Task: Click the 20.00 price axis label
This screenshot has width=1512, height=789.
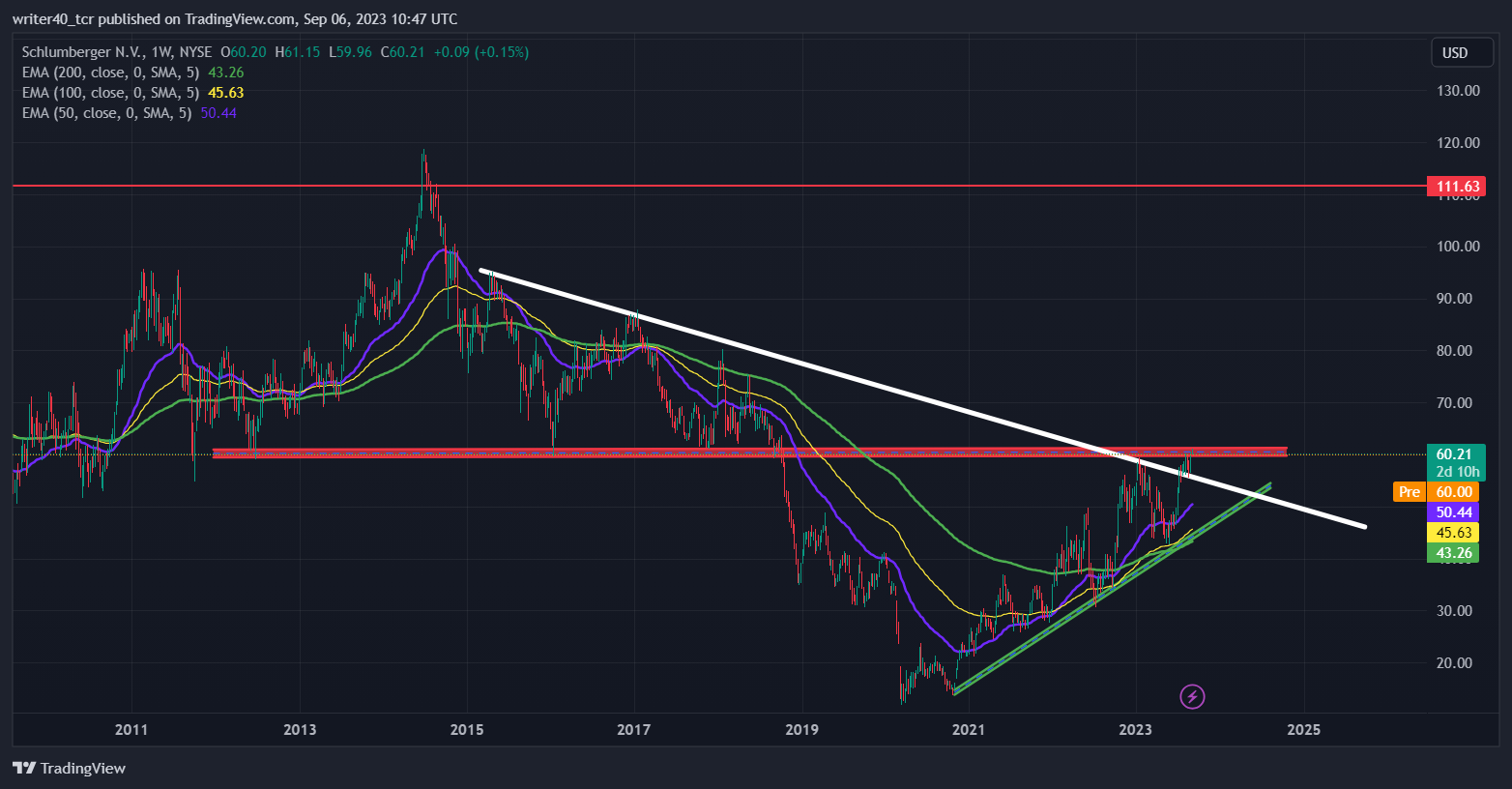Action: (x=1454, y=662)
